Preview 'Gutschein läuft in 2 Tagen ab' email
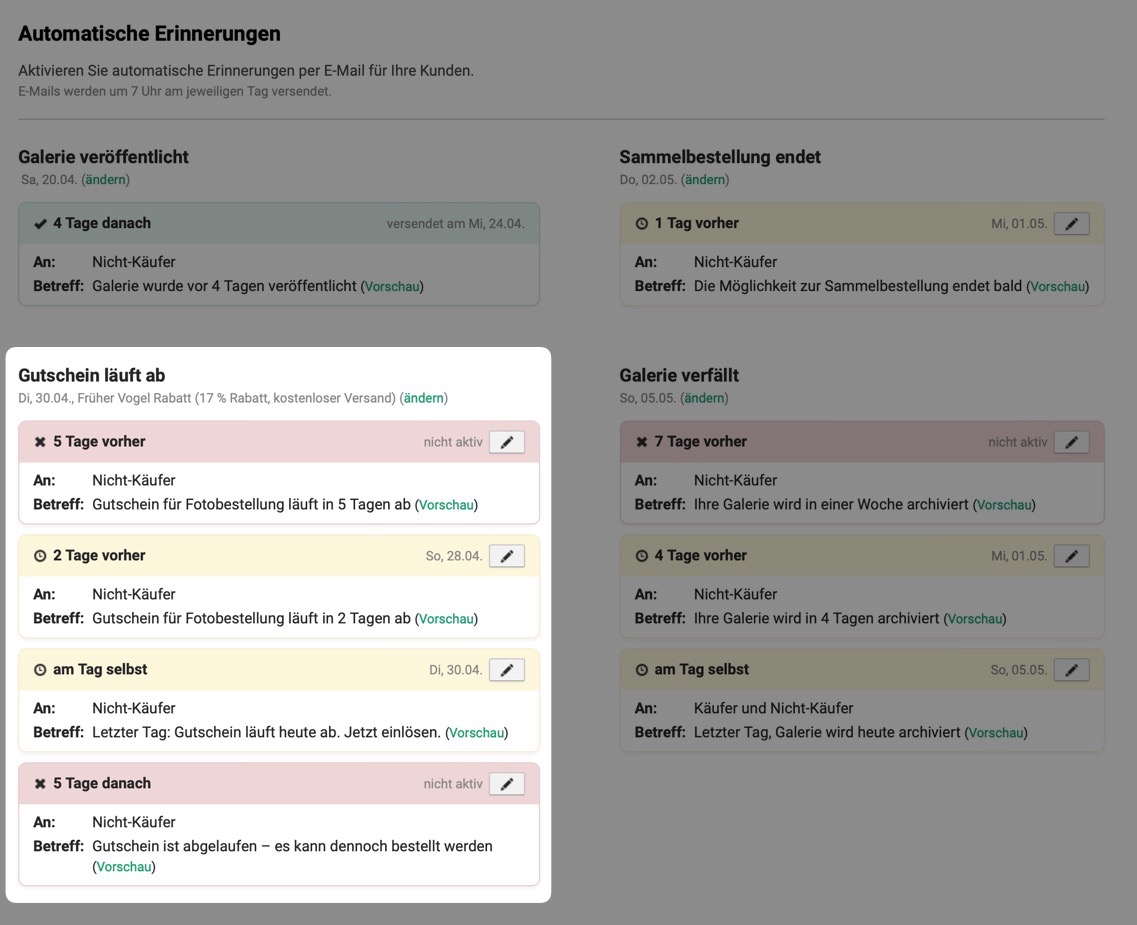This screenshot has height=925, width=1137. coord(446,619)
